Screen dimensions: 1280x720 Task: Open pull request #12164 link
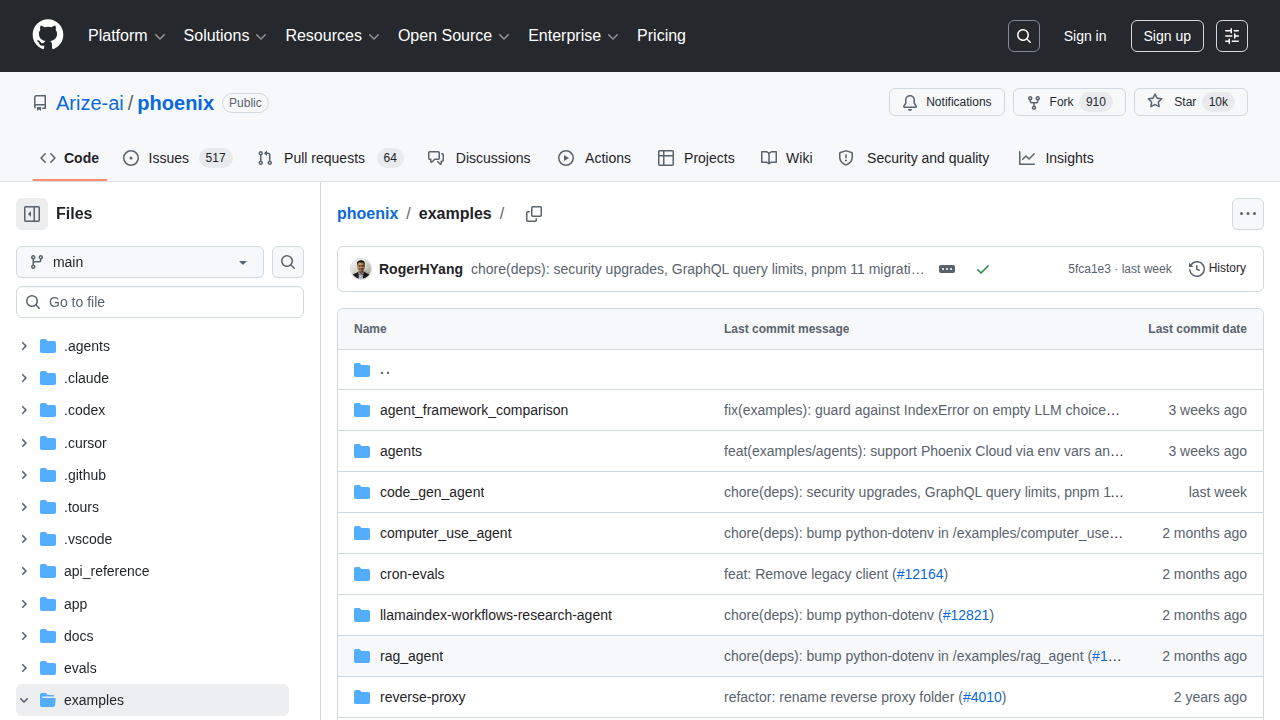coord(920,574)
